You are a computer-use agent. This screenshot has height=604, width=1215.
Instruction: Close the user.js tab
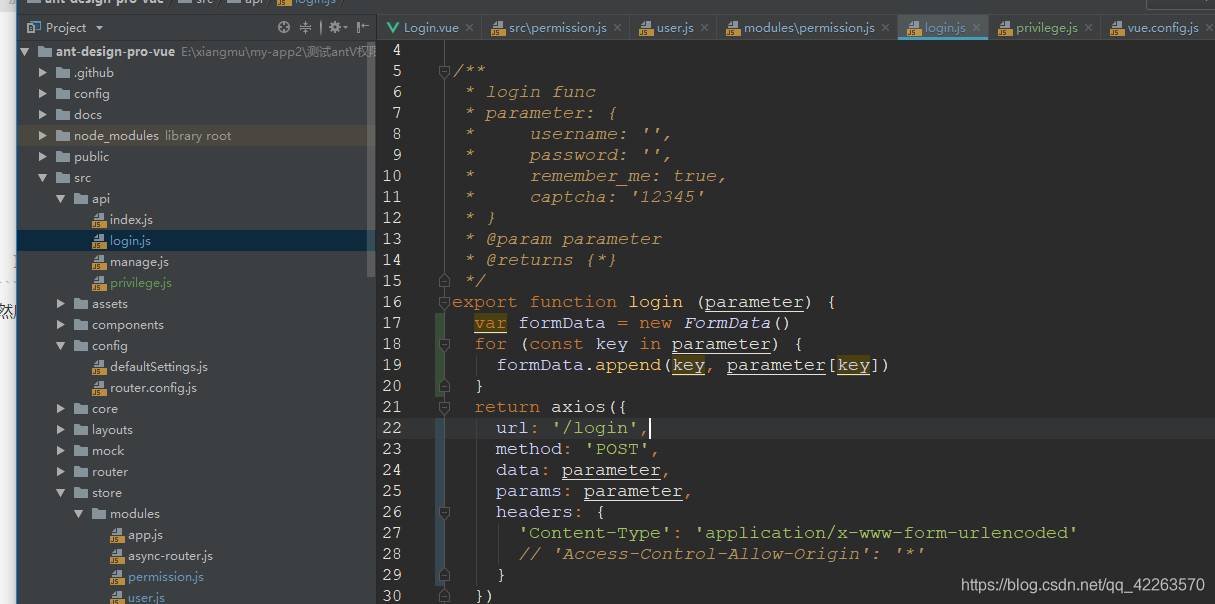705,28
